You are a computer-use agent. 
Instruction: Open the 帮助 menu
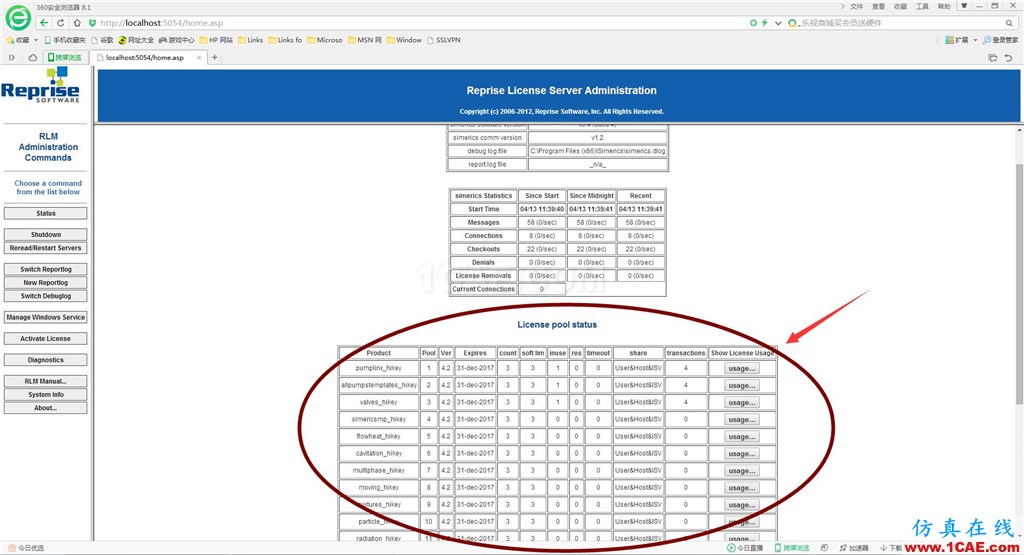[x=944, y=7]
